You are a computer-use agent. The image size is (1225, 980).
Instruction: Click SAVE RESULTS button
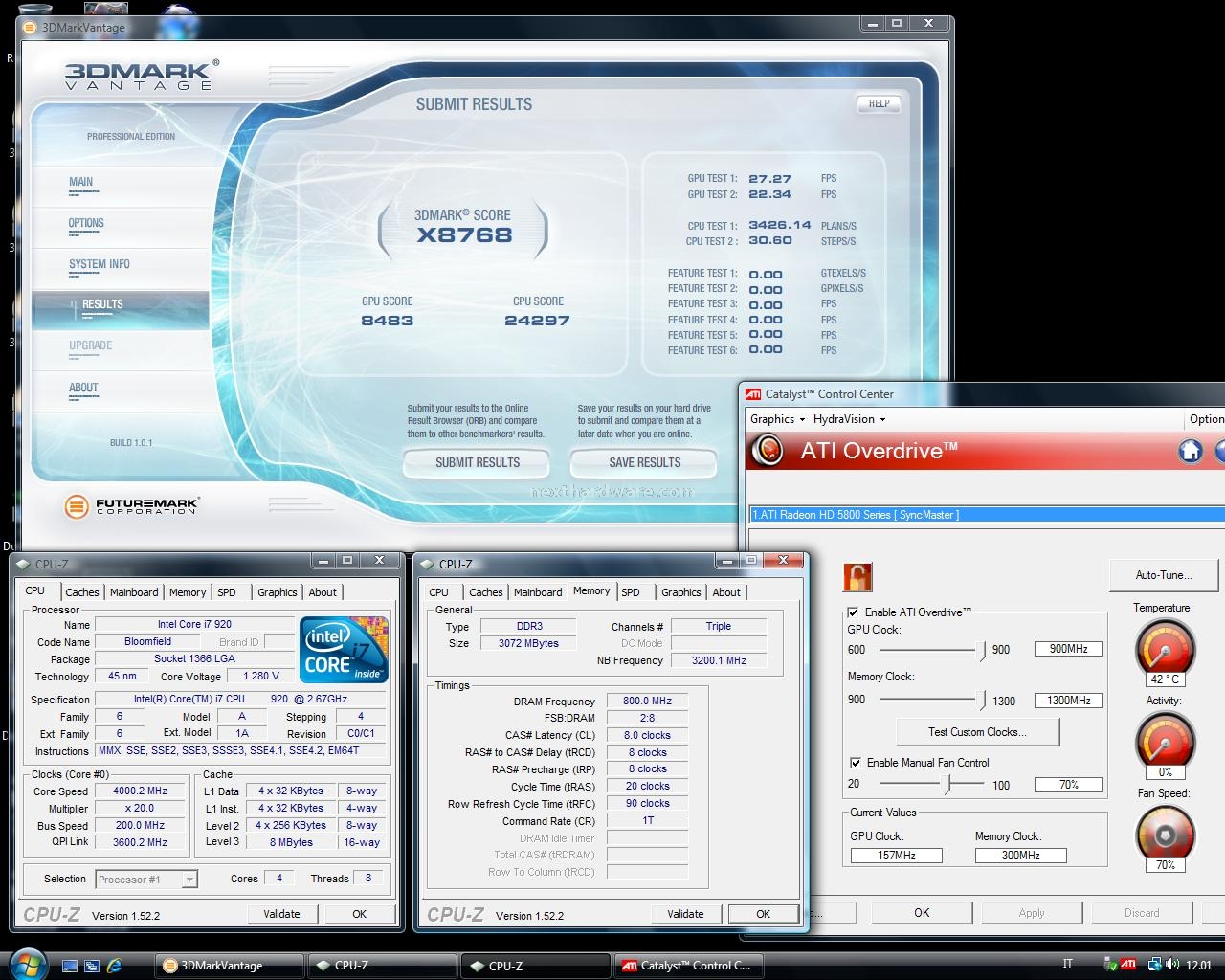(644, 462)
